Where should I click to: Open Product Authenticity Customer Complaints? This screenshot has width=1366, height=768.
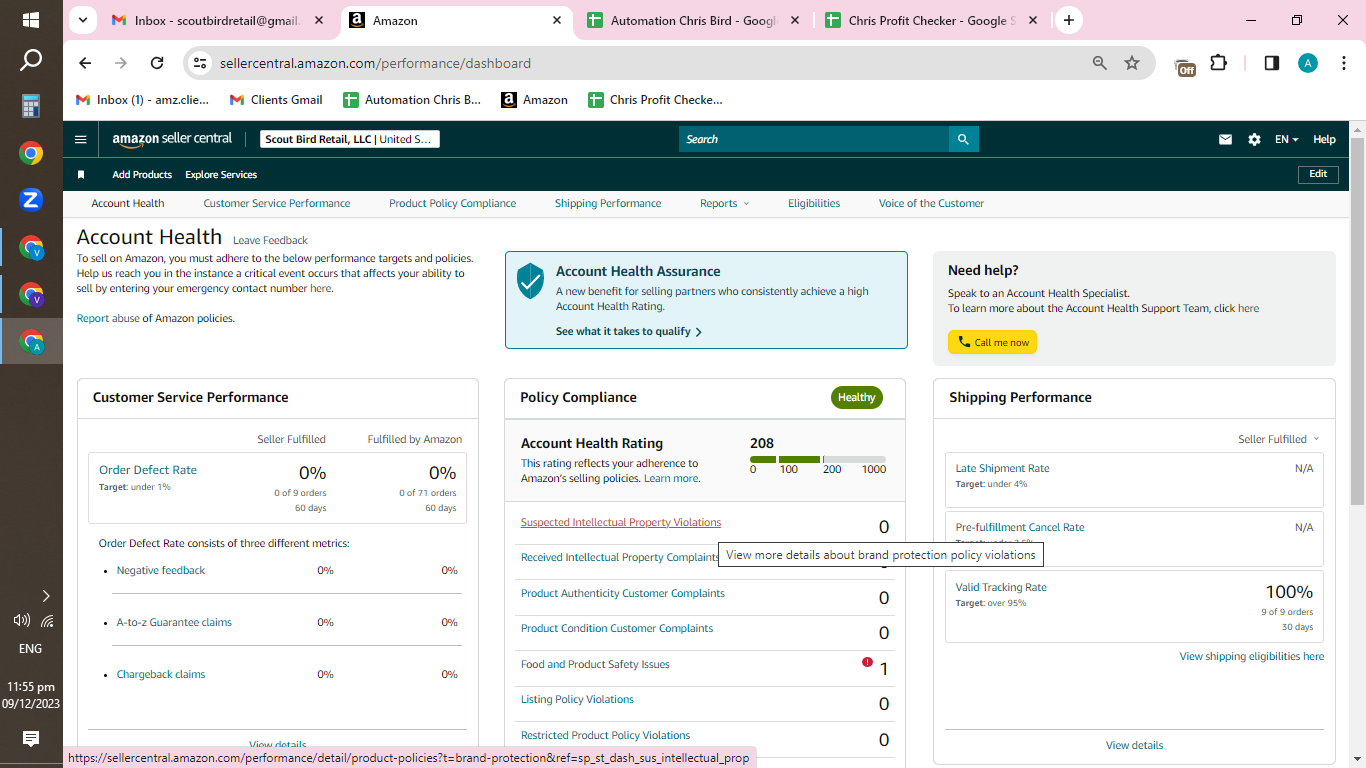click(623, 593)
